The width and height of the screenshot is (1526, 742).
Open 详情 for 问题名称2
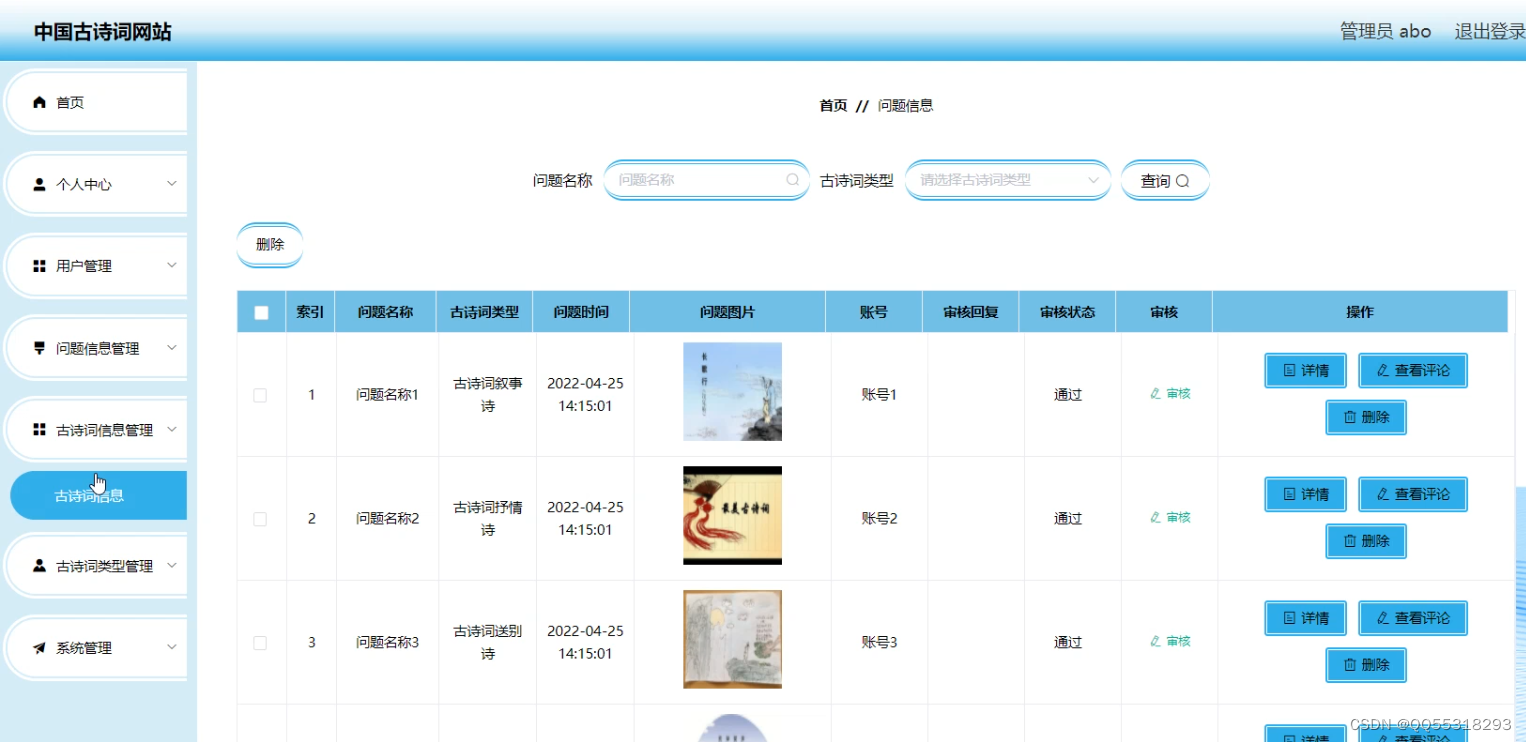tap(1306, 494)
